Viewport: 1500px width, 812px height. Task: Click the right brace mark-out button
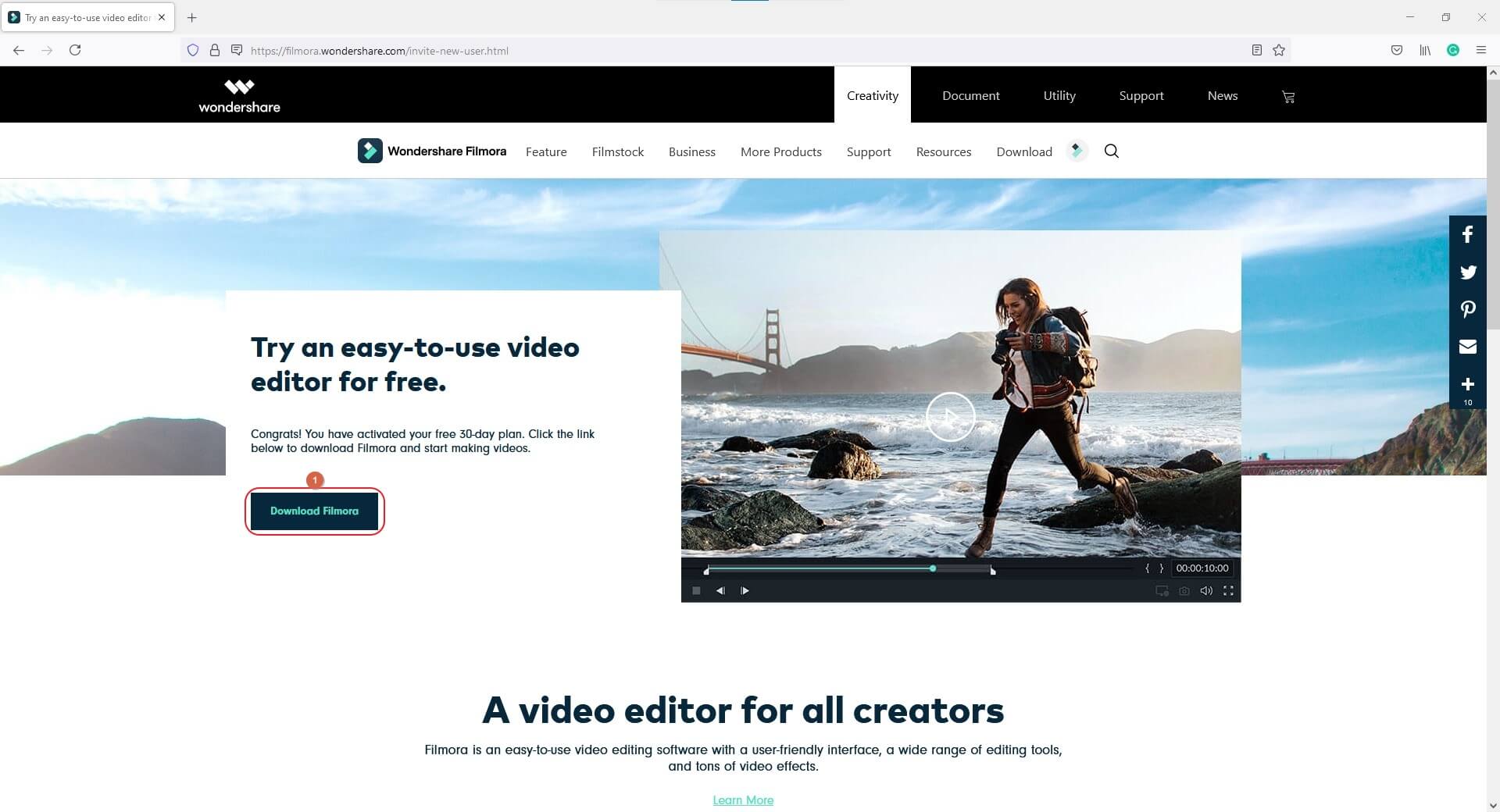point(1161,568)
